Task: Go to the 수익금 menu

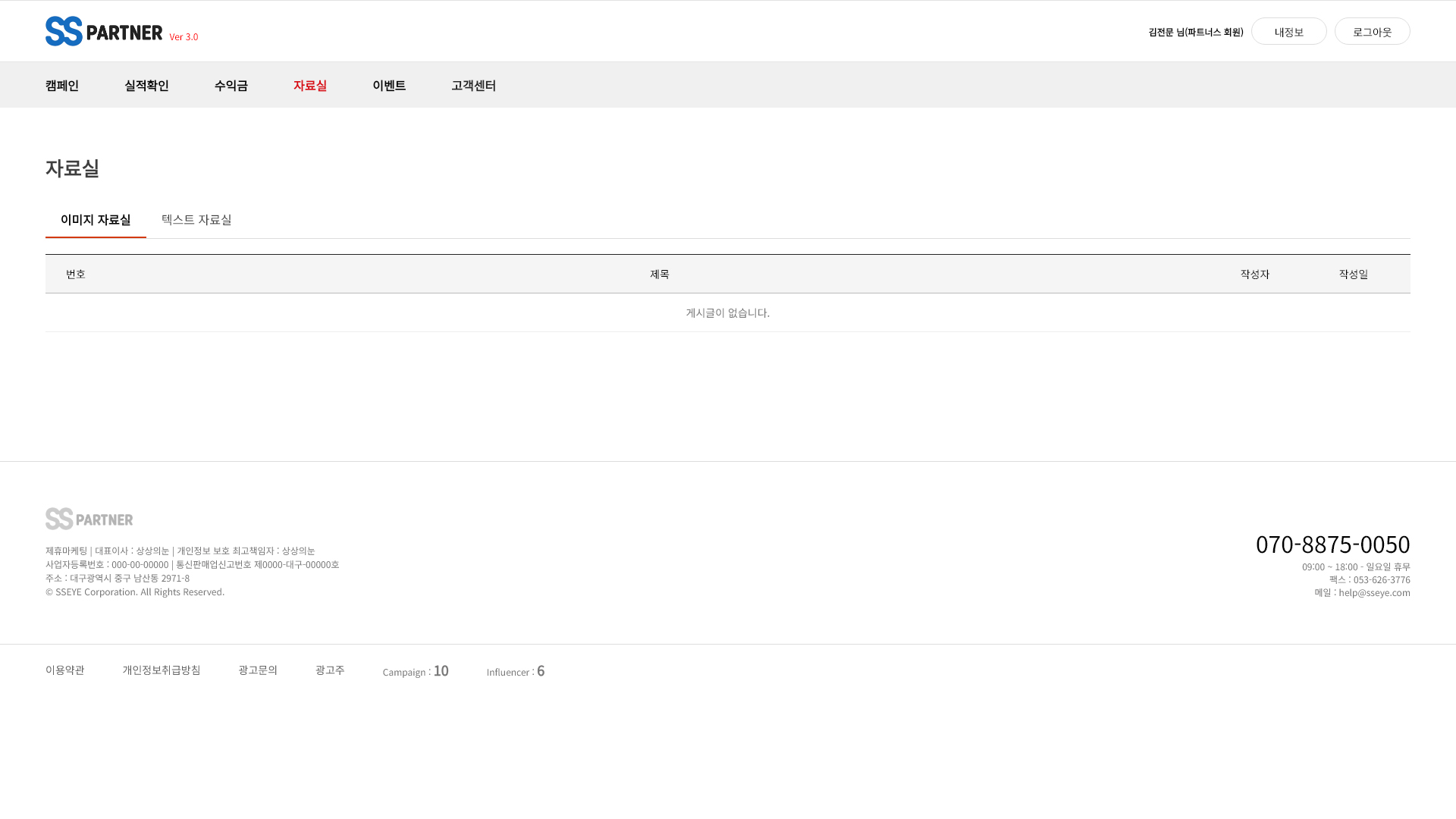Action: [x=231, y=85]
